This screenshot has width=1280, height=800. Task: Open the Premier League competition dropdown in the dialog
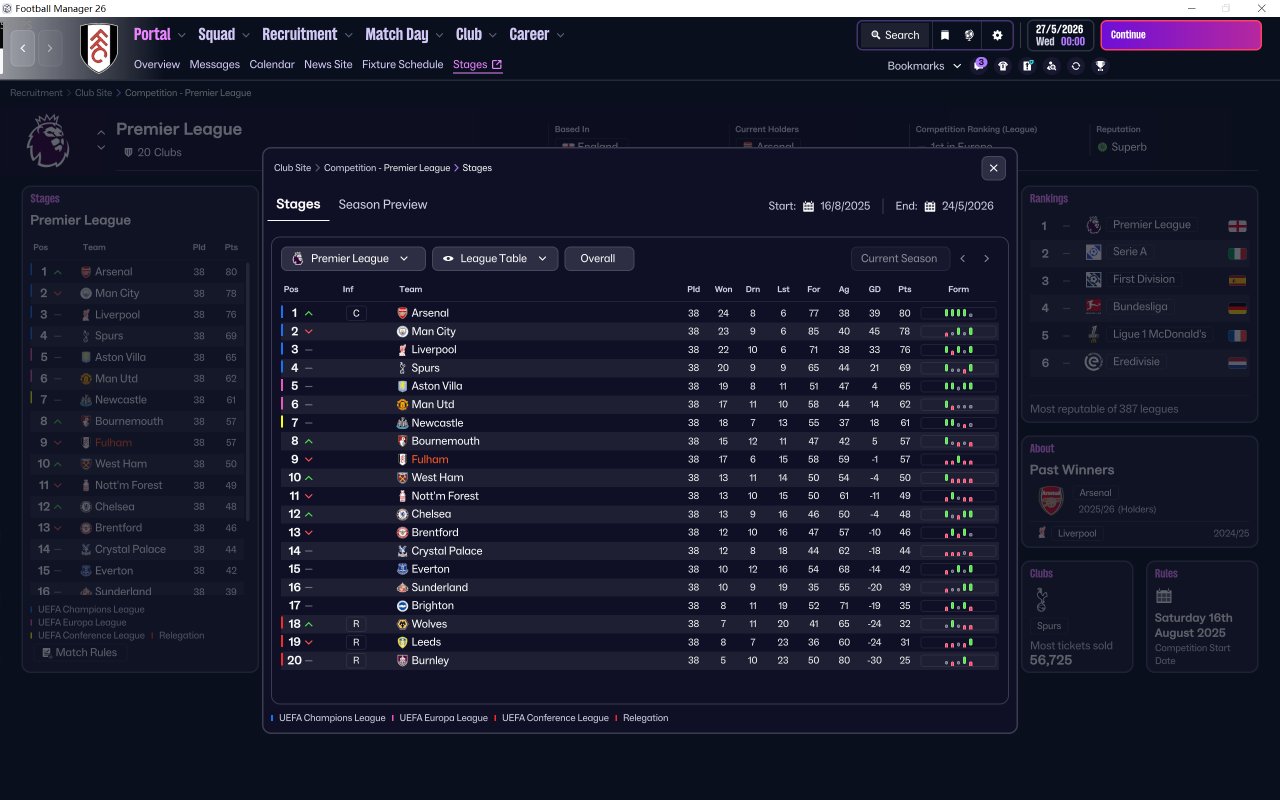353,259
